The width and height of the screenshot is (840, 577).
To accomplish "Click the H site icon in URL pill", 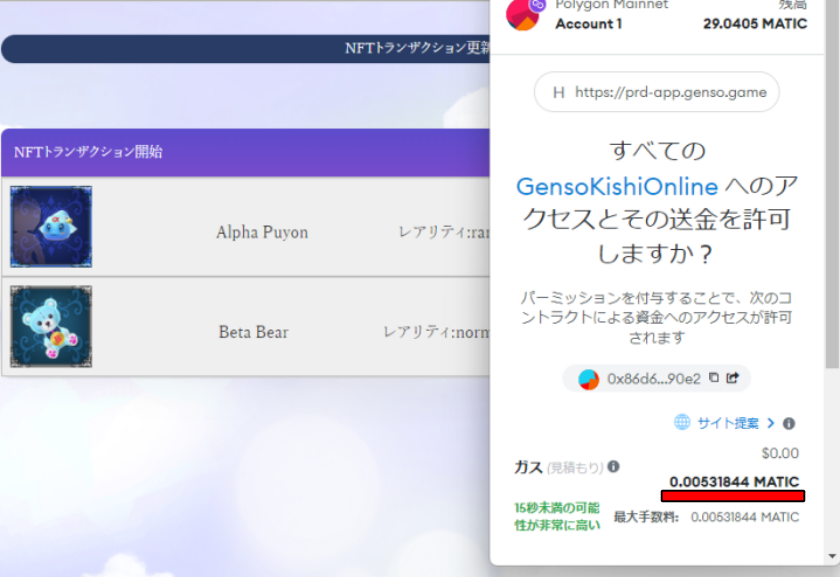I will tap(559, 93).
